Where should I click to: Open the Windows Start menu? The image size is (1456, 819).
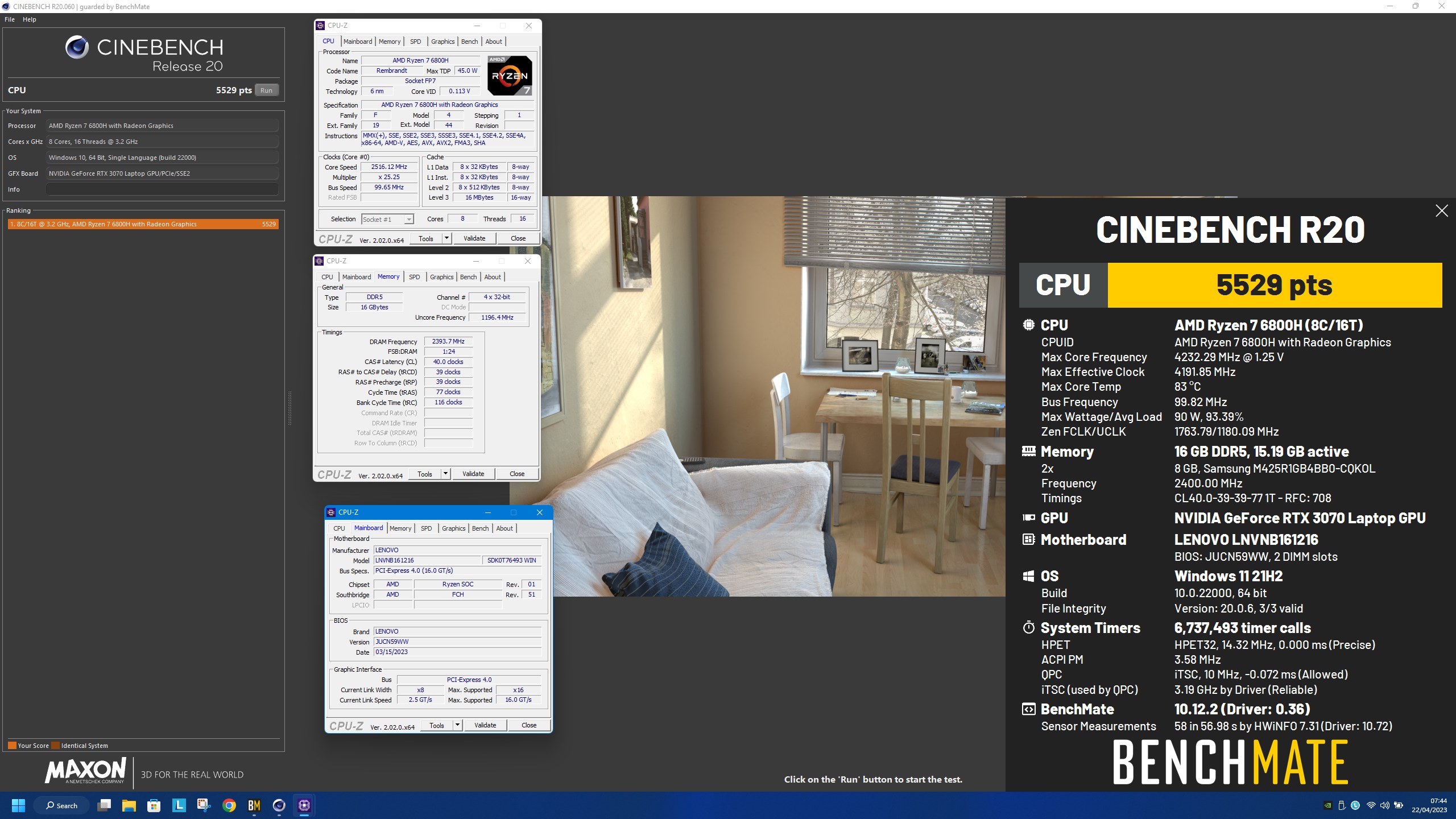point(18,805)
